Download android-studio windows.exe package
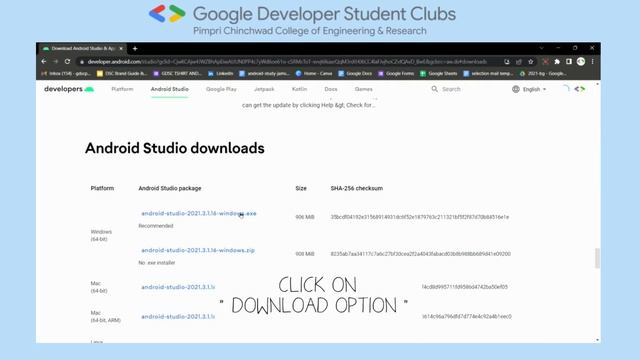 (x=199, y=213)
